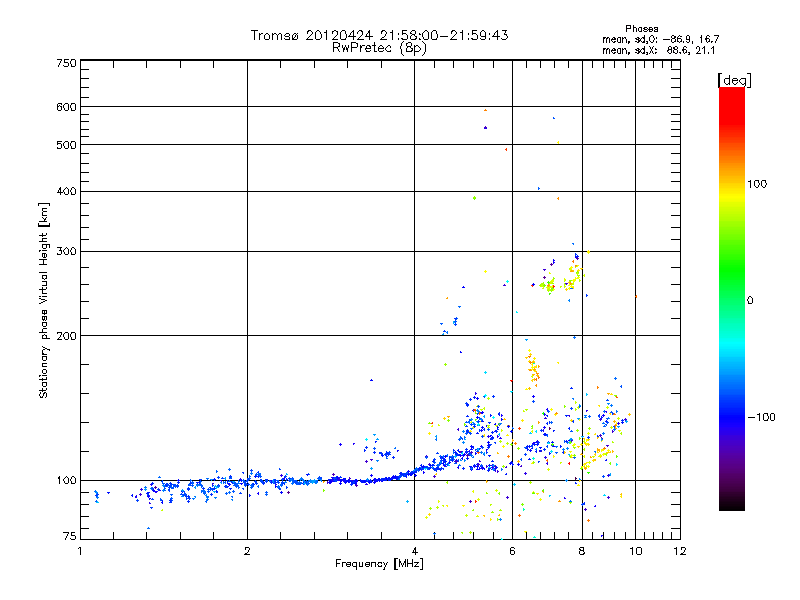
Task: Click the x-axis tick label '12'
Action: pyautogui.click(x=680, y=551)
